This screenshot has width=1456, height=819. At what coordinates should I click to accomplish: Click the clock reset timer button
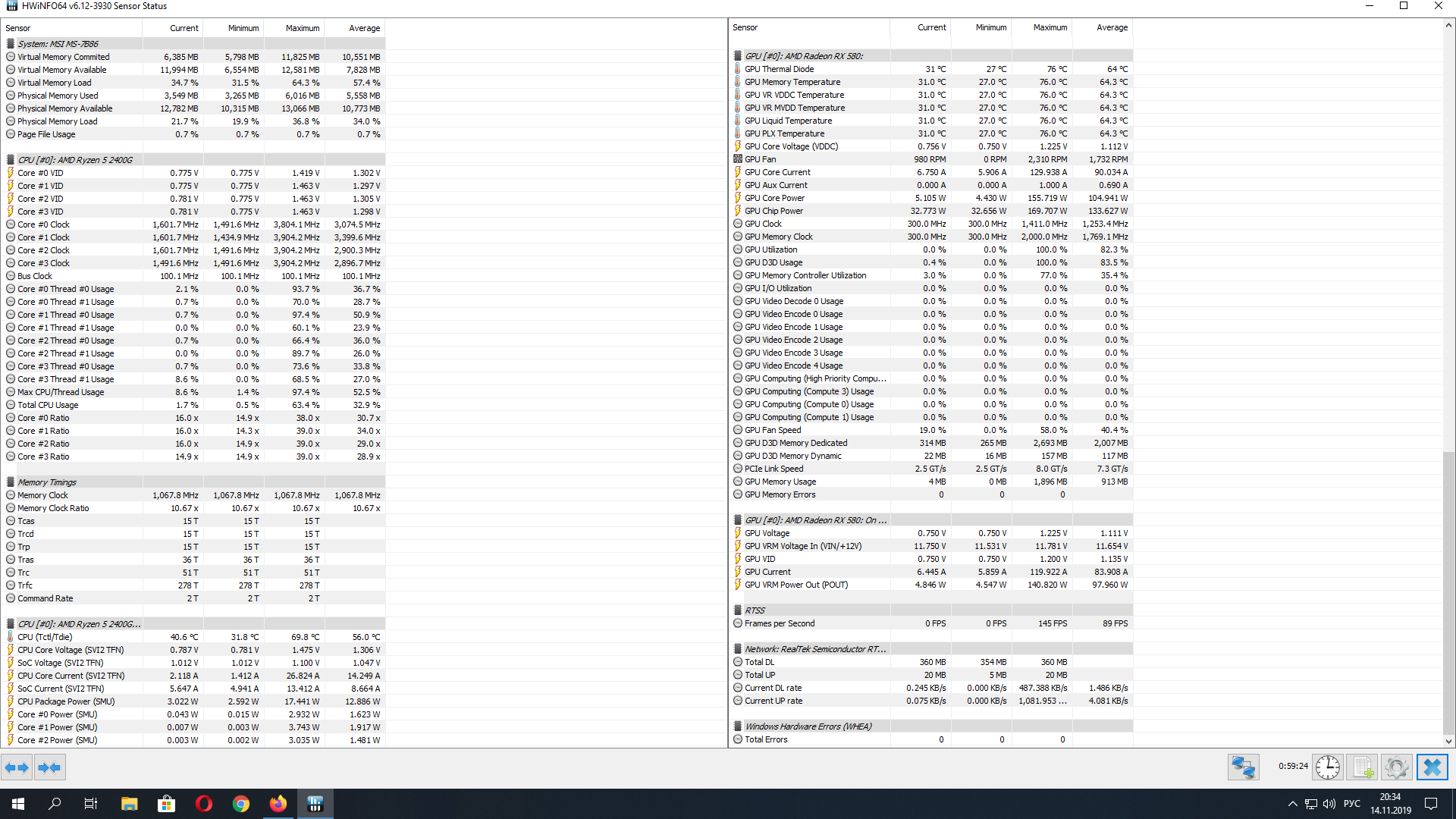tap(1327, 767)
